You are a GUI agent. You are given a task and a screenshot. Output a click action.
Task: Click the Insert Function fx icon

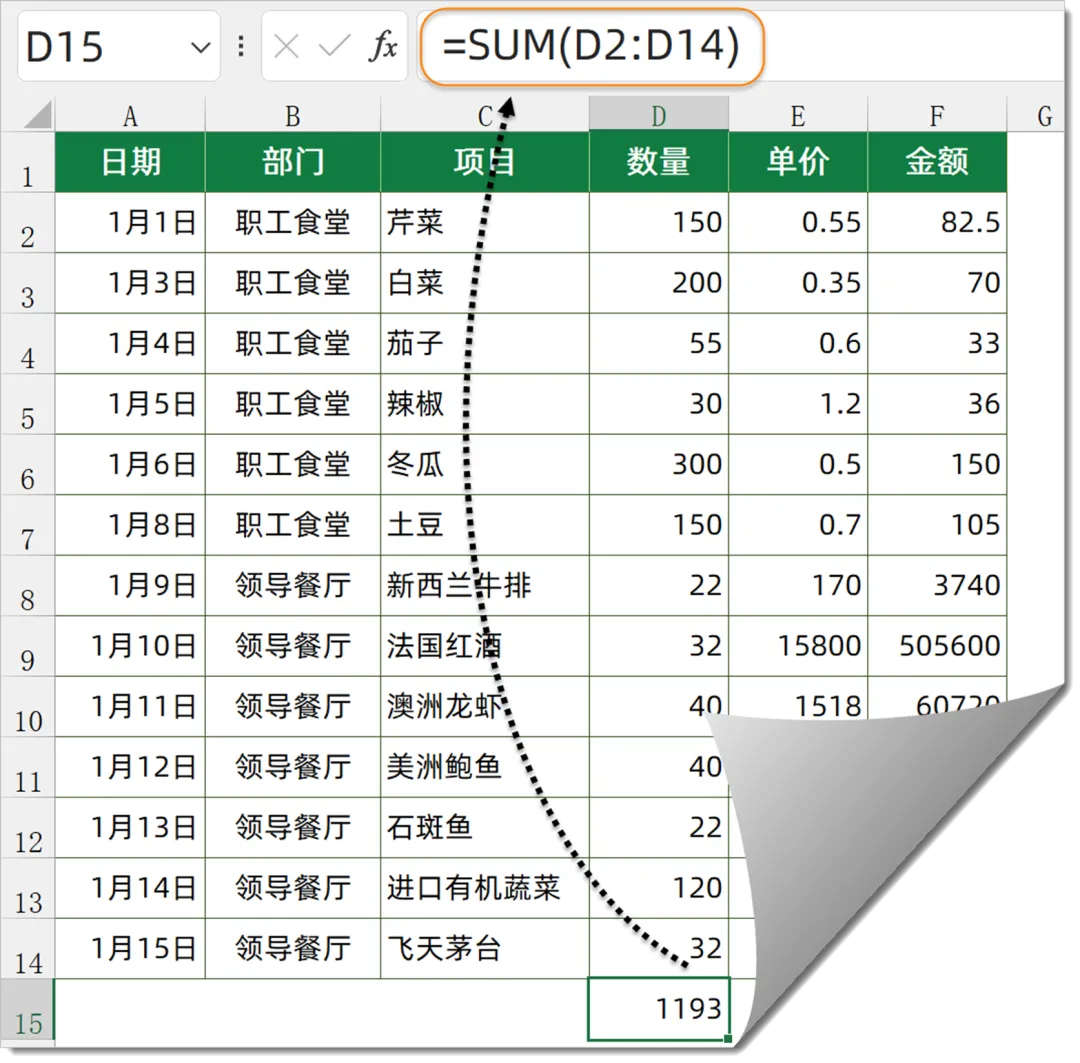(382, 47)
